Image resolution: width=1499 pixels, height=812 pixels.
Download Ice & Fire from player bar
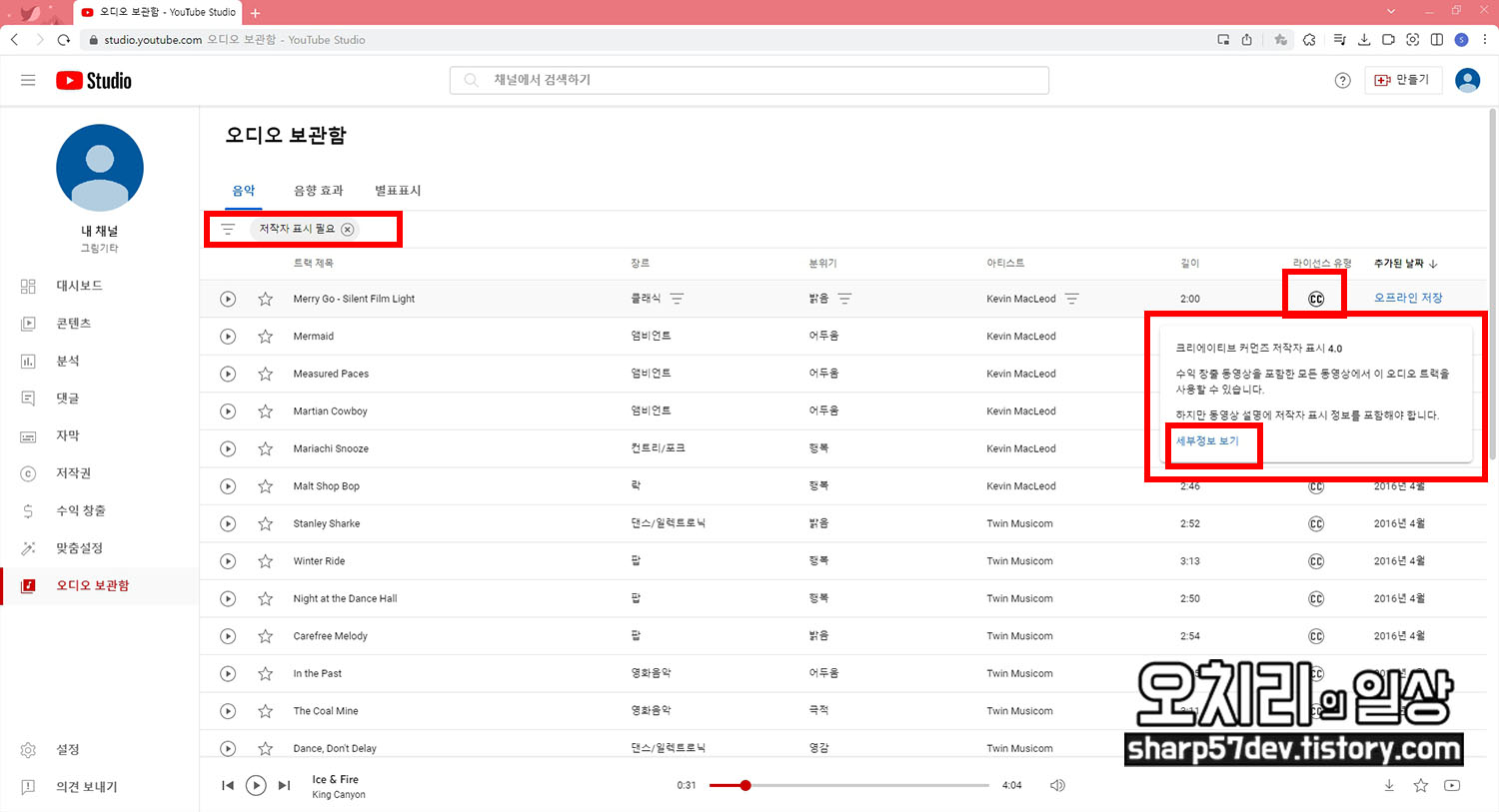(x=1389, y=785)
